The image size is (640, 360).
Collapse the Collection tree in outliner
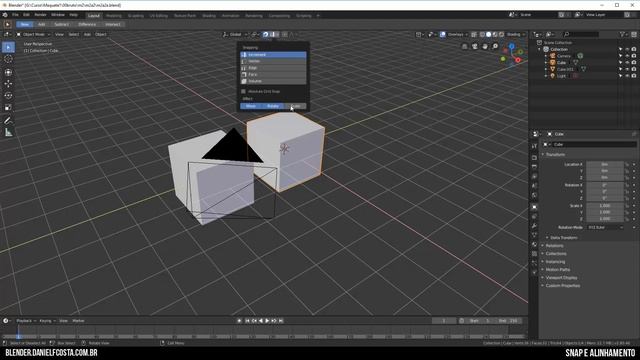539,49
